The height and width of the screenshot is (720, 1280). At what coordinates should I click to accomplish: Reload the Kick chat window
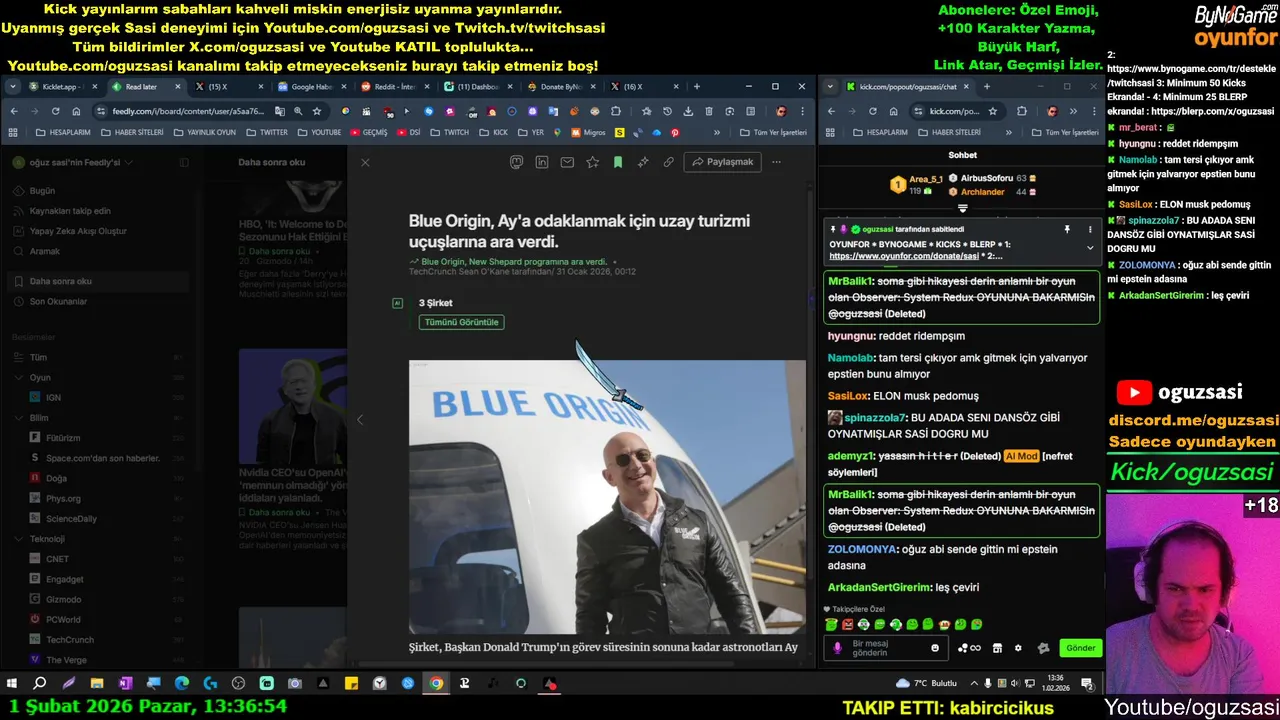point(872,111)
